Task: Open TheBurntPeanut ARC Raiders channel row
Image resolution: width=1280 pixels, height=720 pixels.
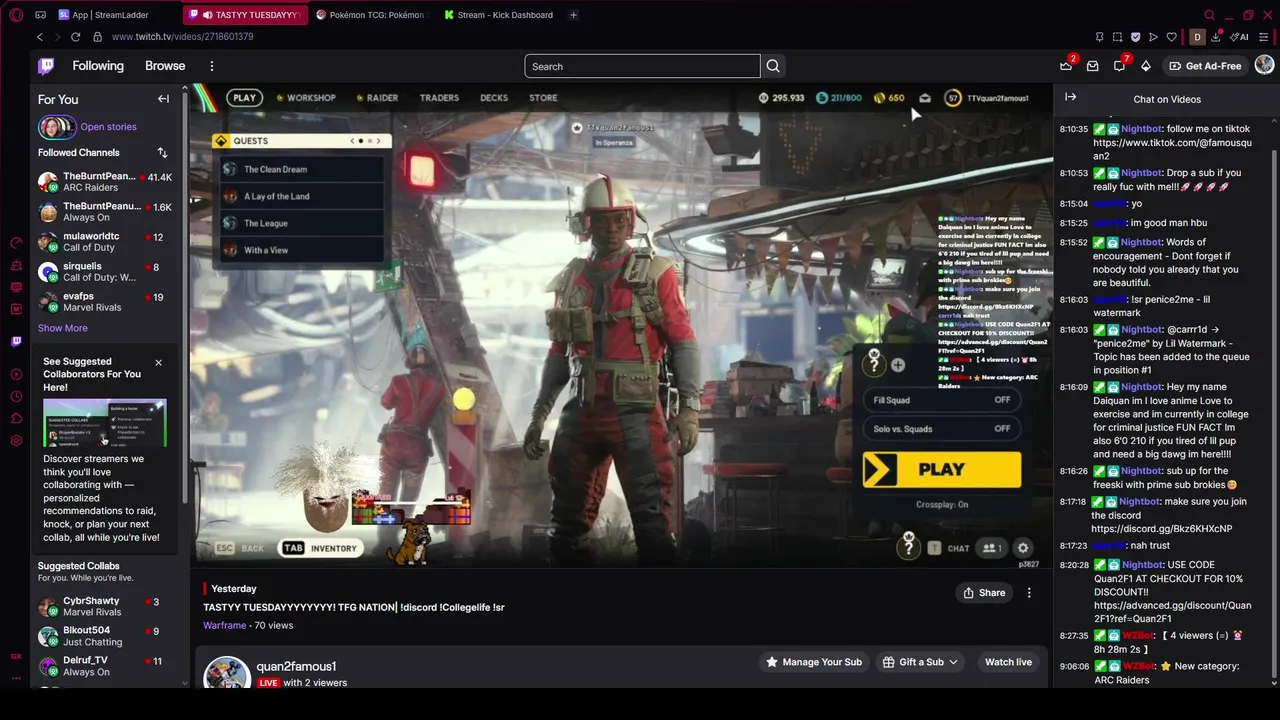Action: click(x=105, y=182)
